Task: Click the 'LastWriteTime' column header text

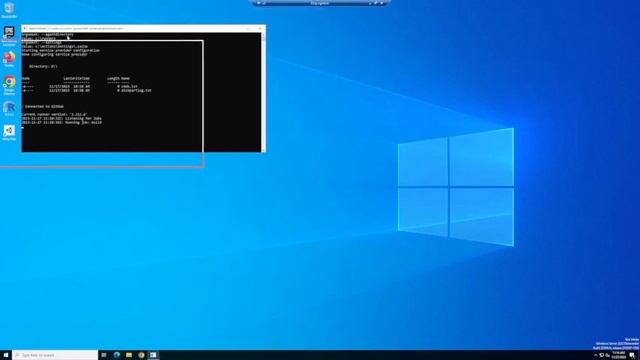Action: [x=76, y=78]
